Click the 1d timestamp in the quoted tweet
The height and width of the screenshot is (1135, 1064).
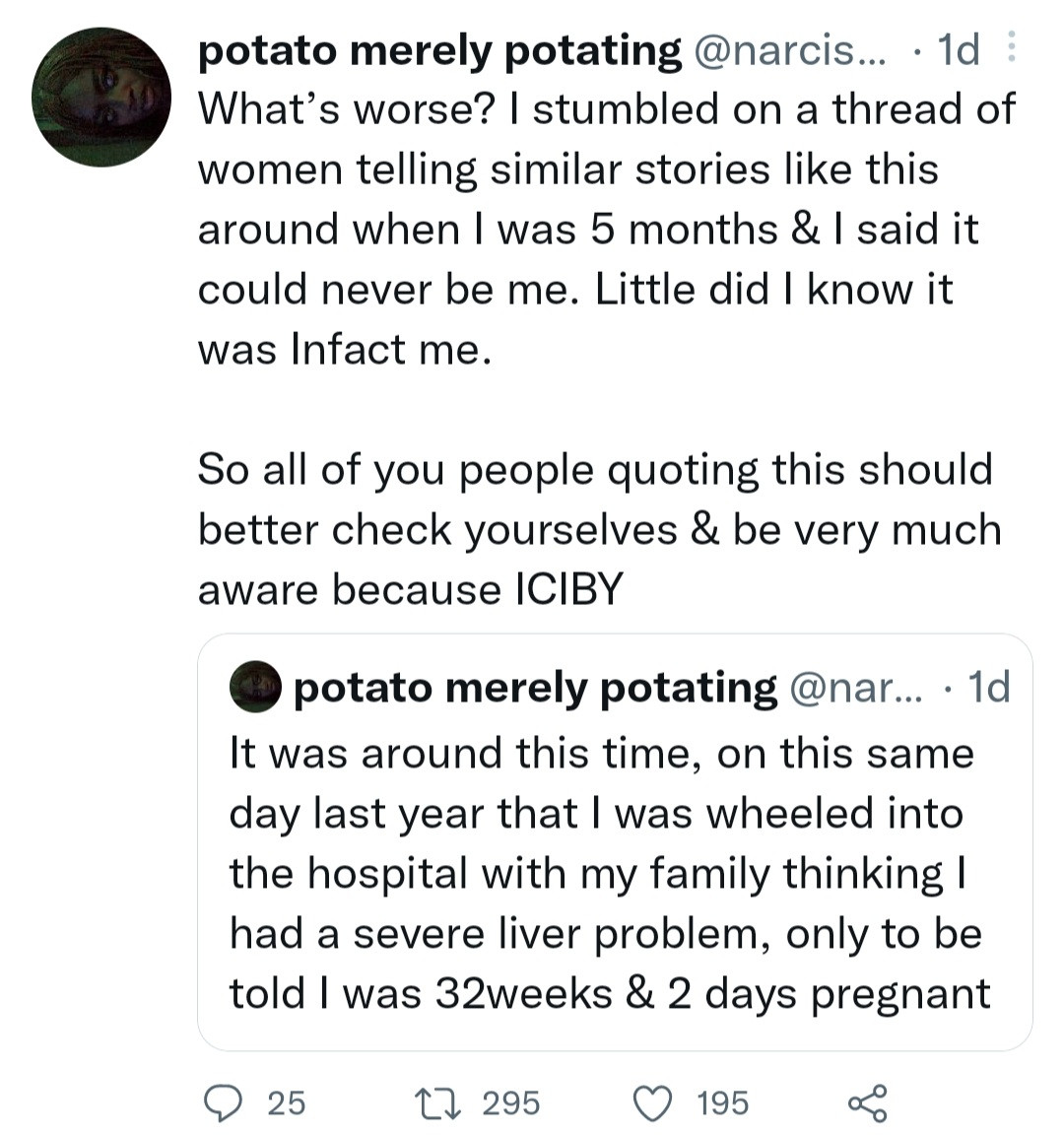[989, 687]
